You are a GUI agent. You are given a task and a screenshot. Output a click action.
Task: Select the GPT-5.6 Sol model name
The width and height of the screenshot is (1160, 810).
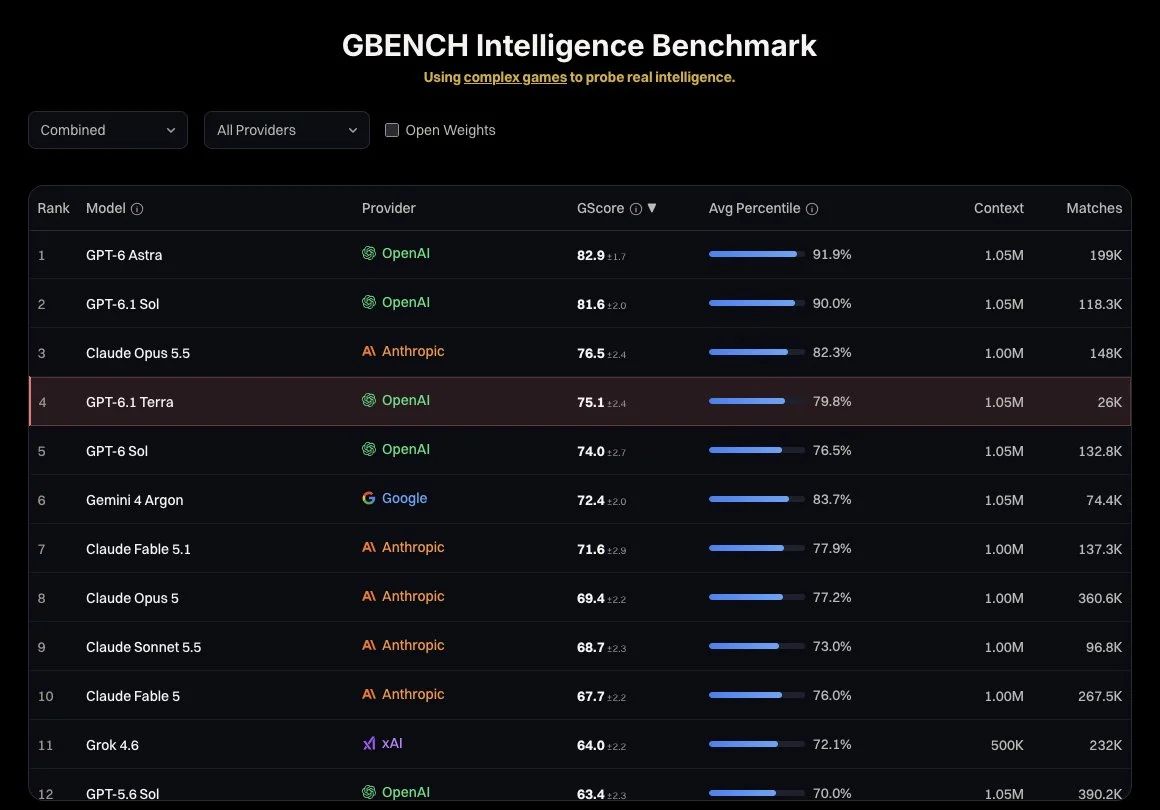click(122, 794)
